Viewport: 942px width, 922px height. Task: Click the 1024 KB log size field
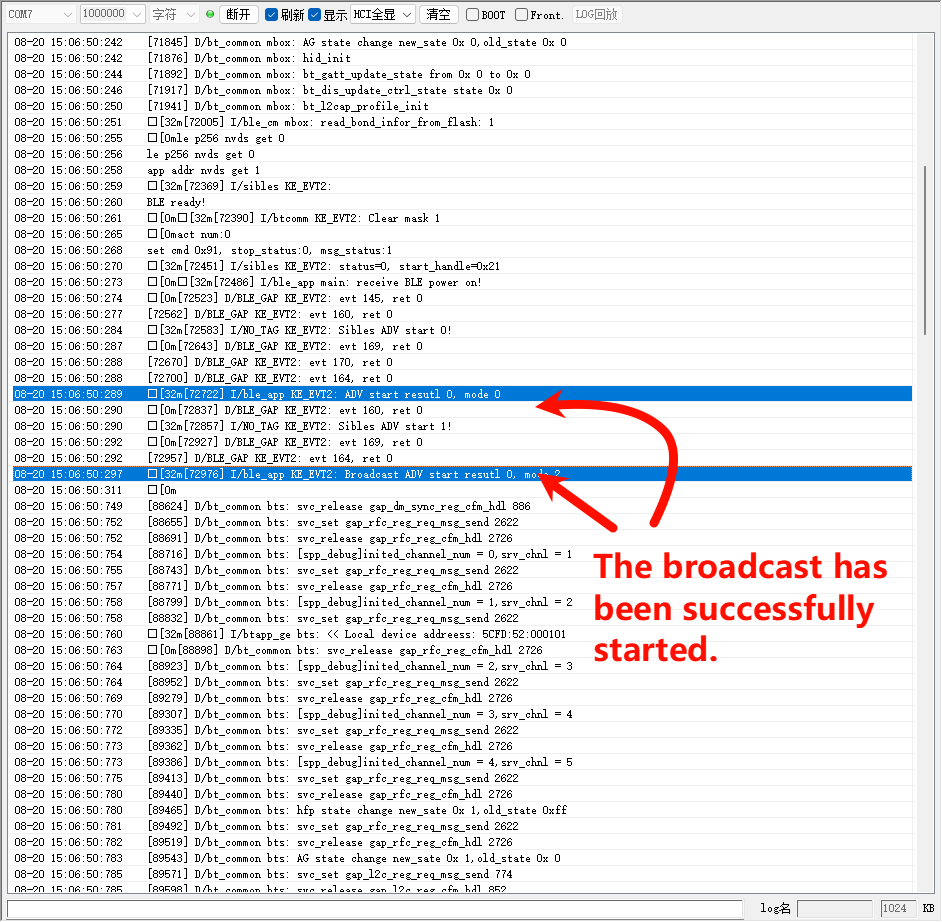(895, 908)
